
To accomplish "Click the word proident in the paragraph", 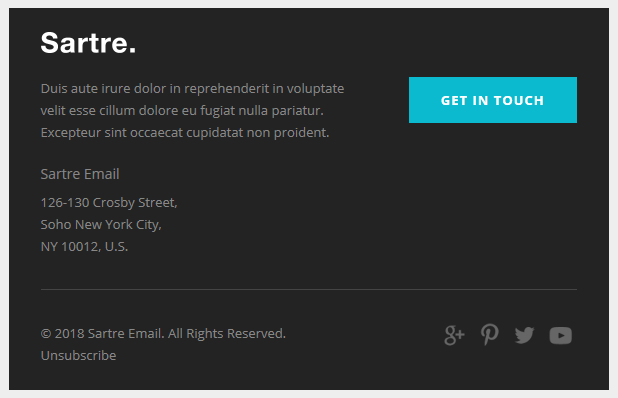I will click(302, 133).
